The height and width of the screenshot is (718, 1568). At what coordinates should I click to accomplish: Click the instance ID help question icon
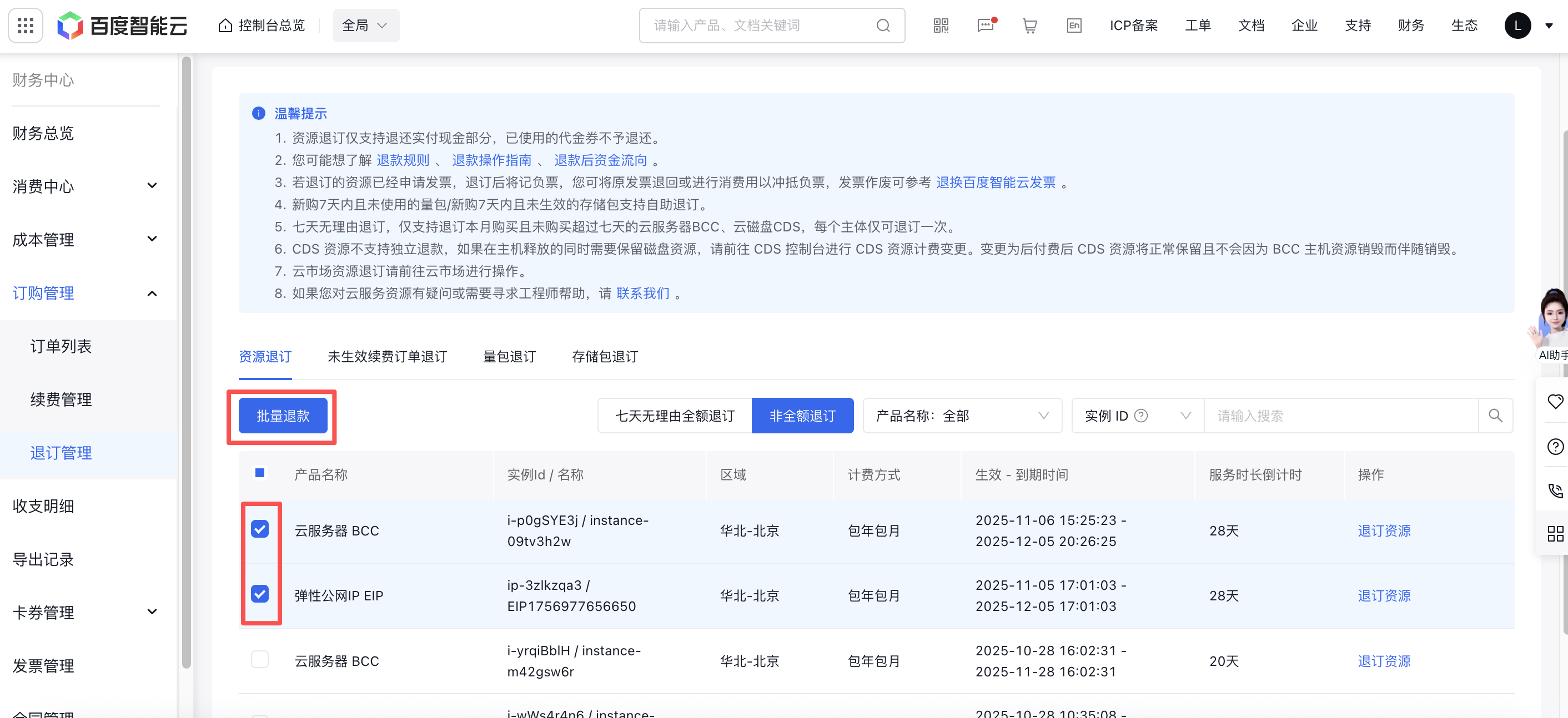pyautogui.click(x=1142, y=416)
